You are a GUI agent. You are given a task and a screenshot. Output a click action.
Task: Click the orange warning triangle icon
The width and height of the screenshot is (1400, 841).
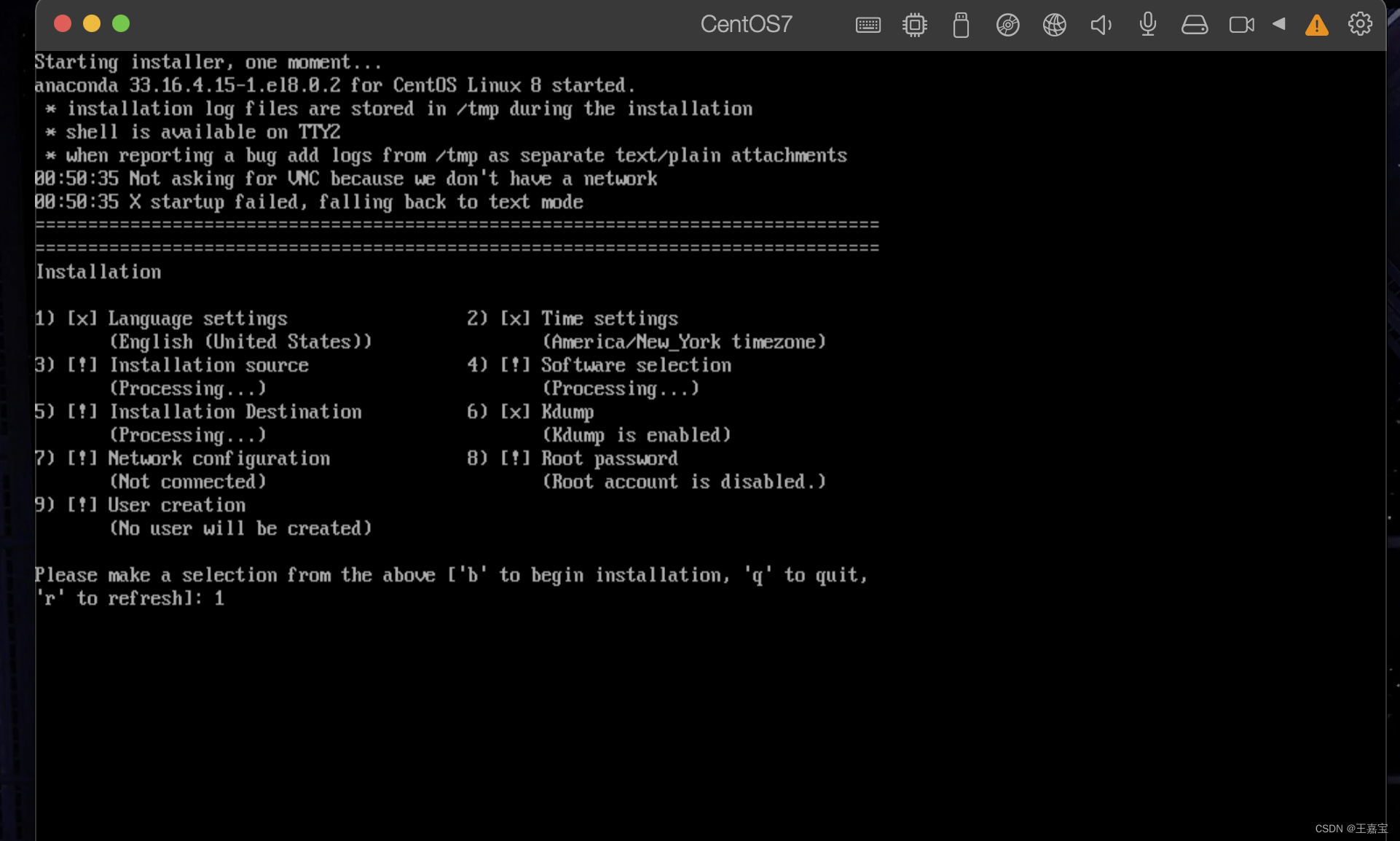point(1316,26)
